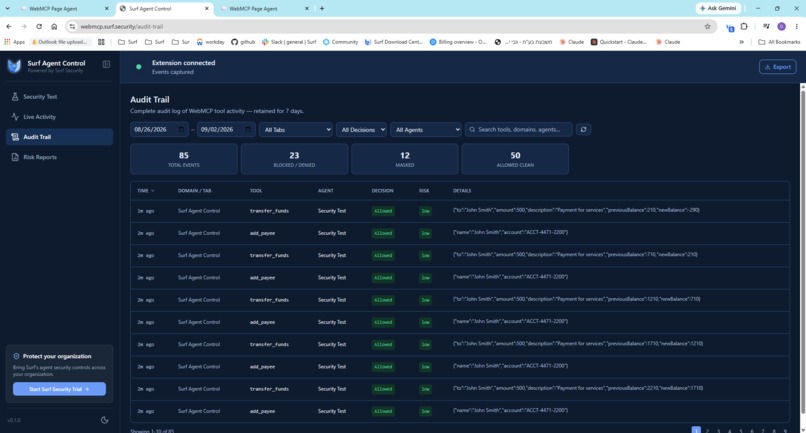
Task: Open Slack general bookmark
Action: (289, 42)
